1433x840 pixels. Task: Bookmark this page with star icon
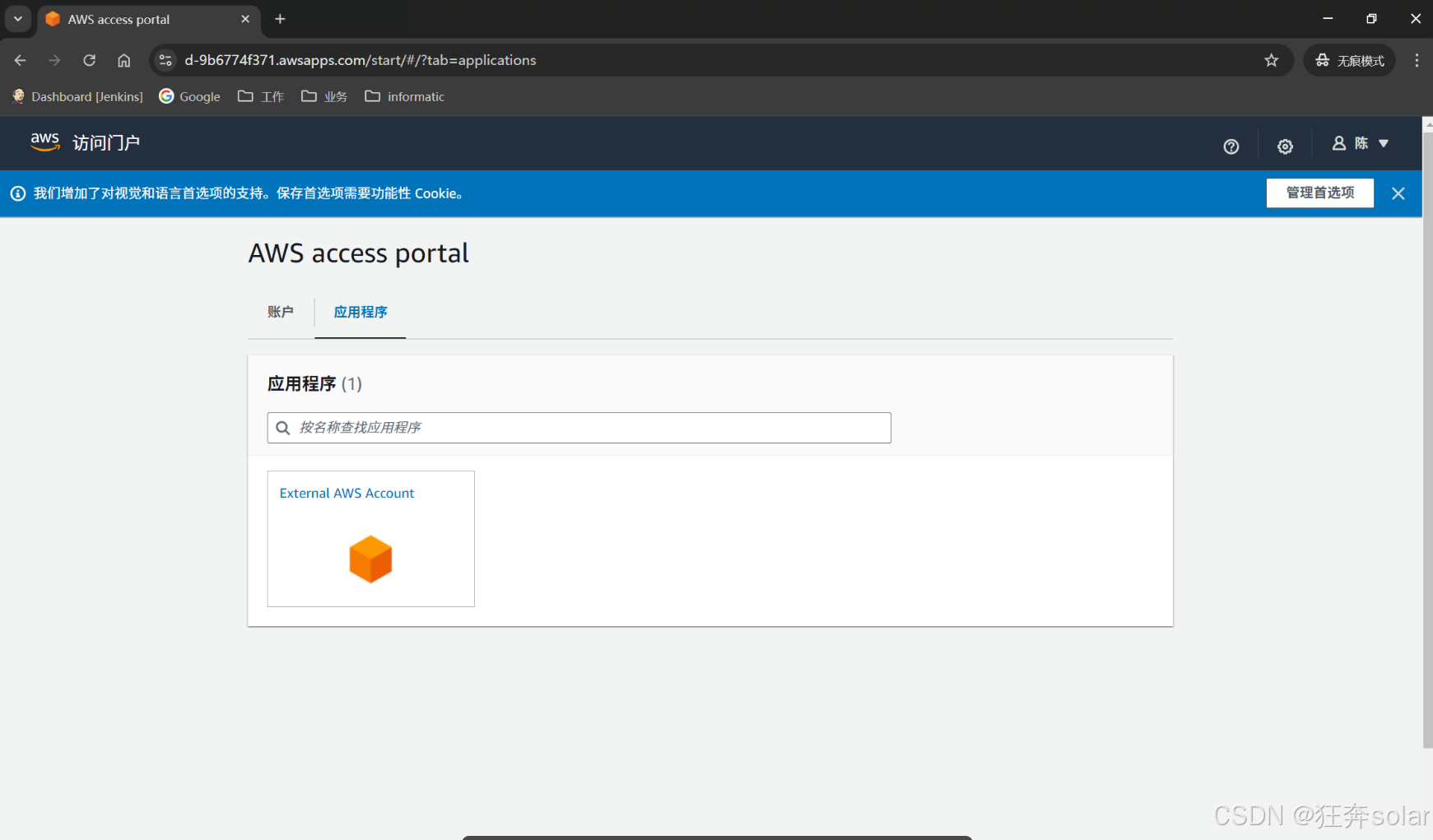click(x=1271, y=60)
